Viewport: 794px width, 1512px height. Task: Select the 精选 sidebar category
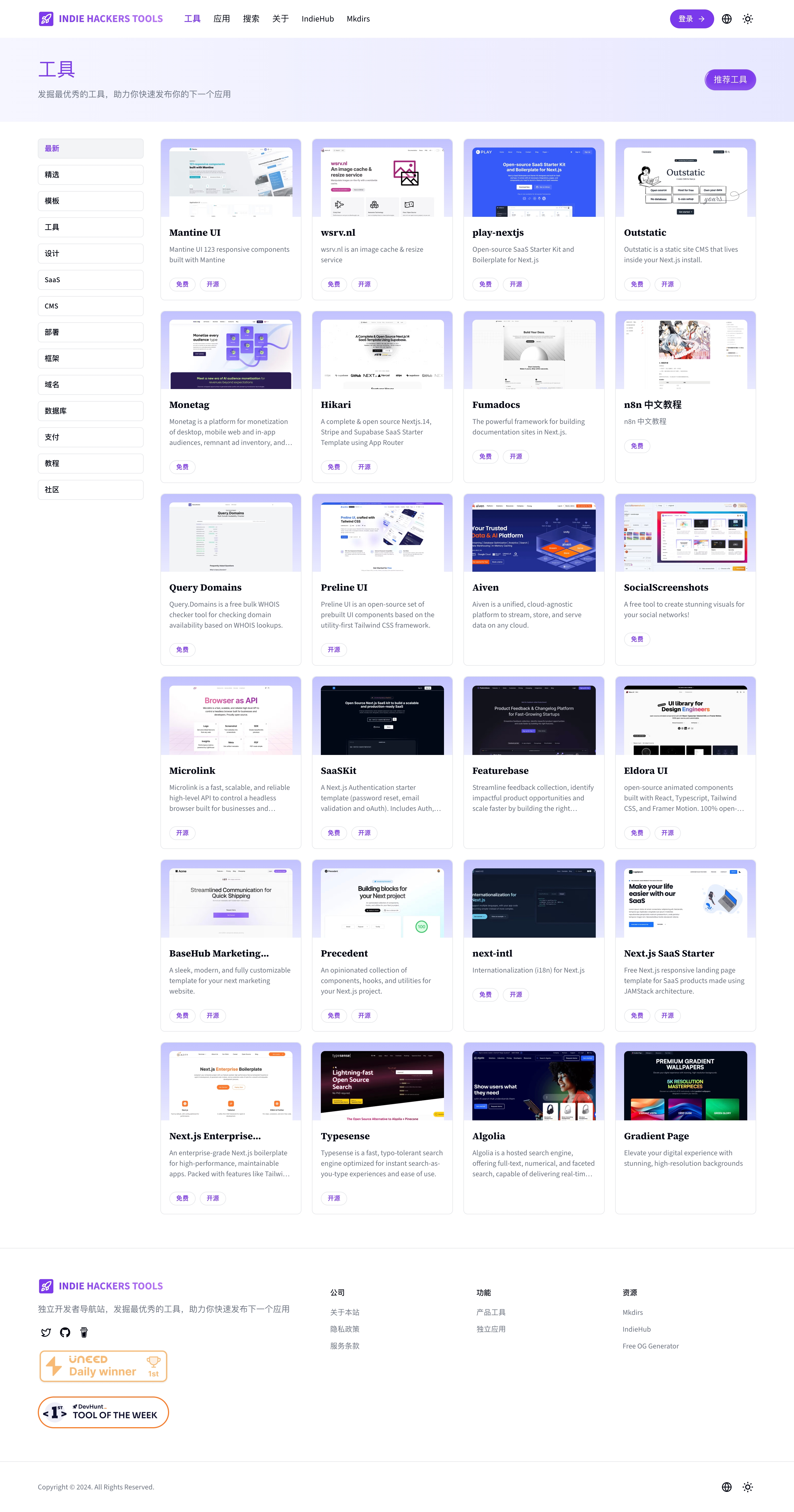[90, 175]
